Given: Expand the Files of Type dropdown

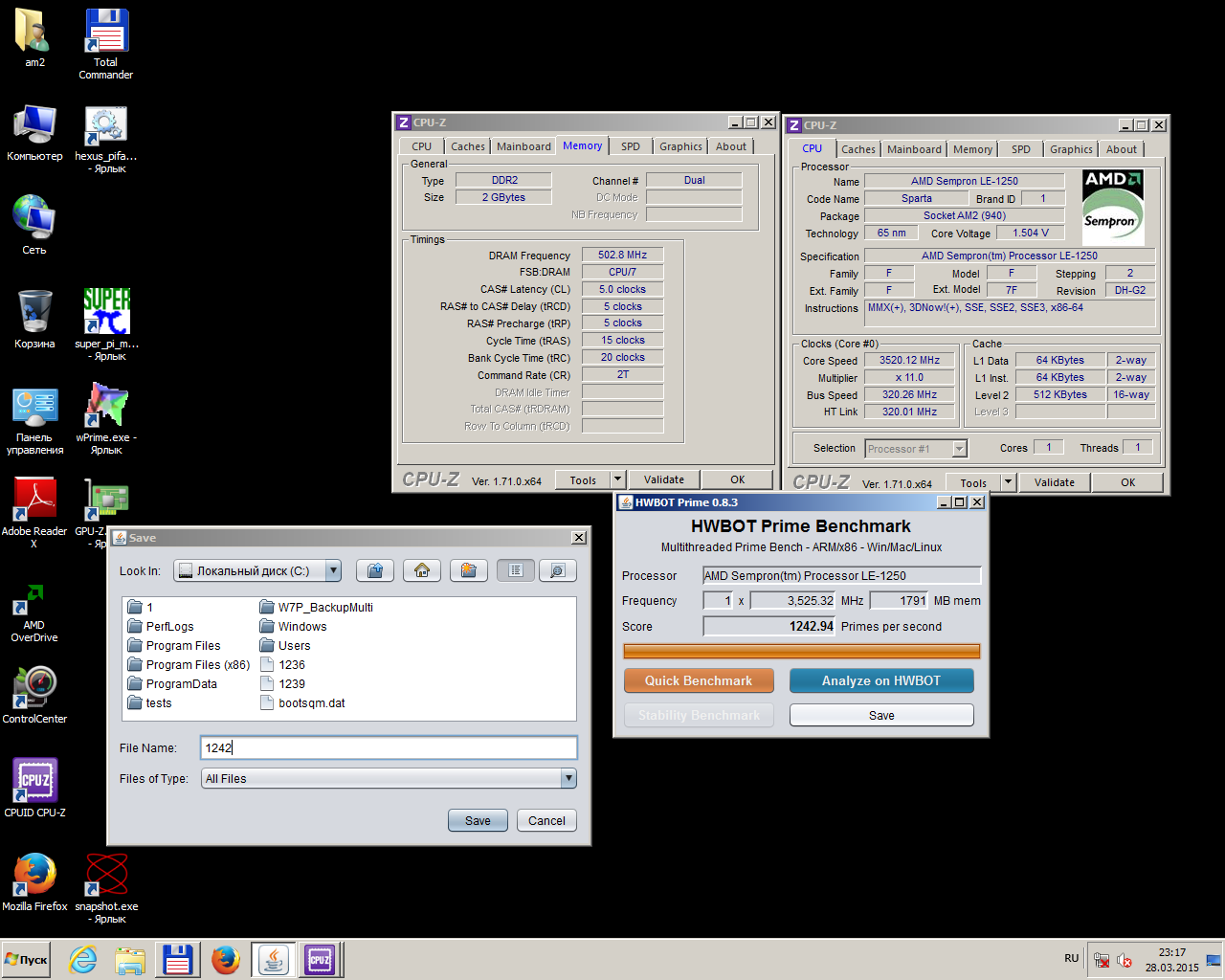Looking at the screenshot, I should [568, 778].
